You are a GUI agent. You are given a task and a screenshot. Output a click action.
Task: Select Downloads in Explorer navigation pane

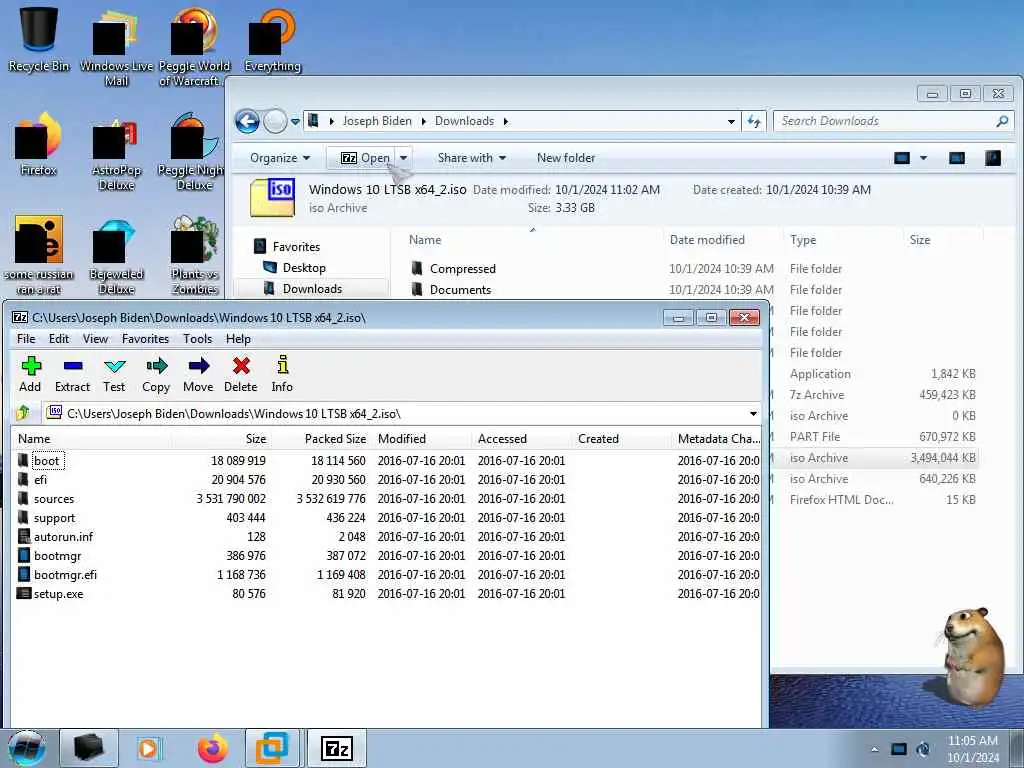(312, 289)
